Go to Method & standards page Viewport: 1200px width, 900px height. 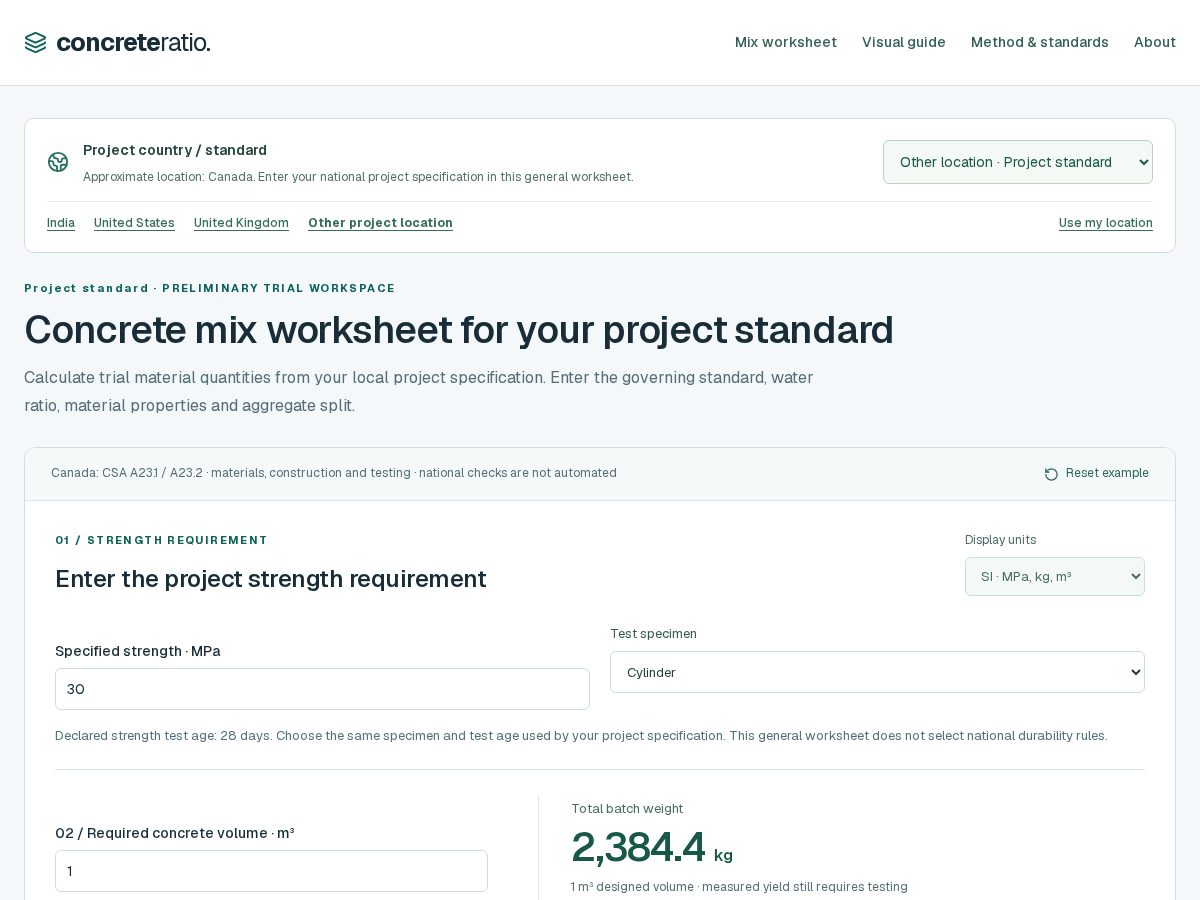pos(1040,42)
